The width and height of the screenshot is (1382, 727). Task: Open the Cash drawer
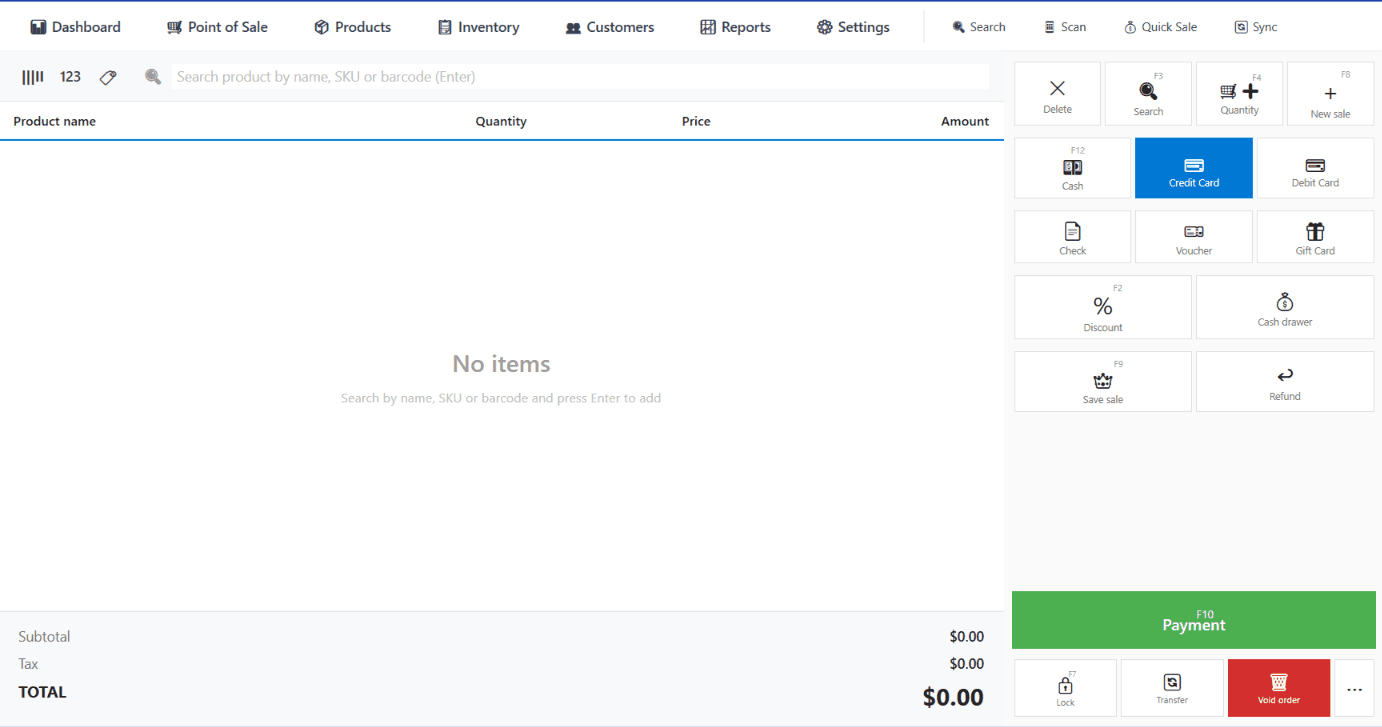pos(1285,308)
